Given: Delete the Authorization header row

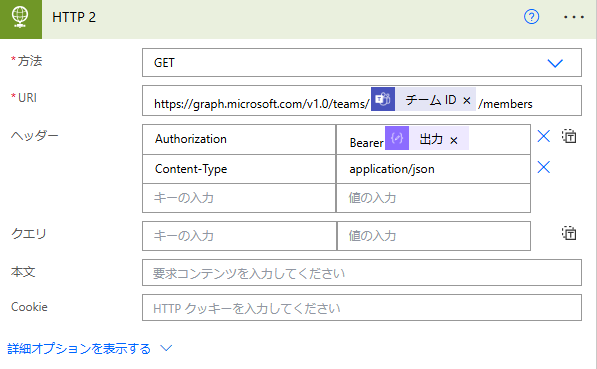Looking at the screenshot, I should [544, 136].
